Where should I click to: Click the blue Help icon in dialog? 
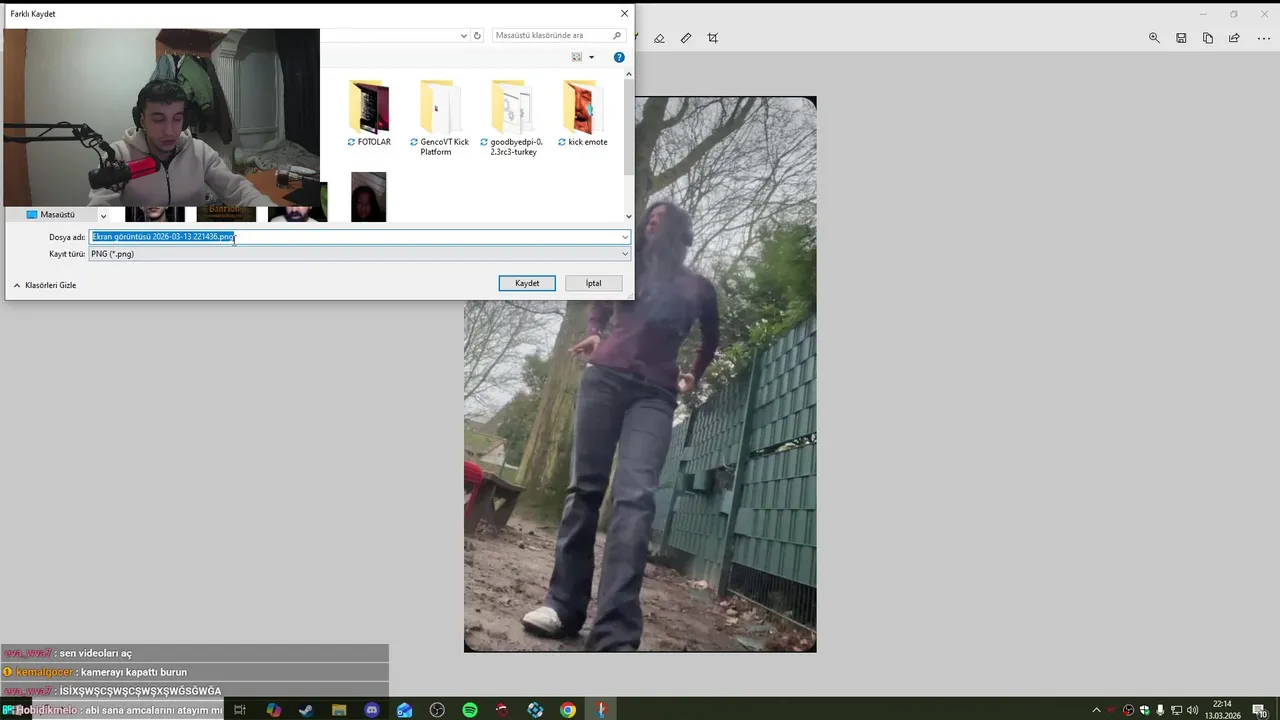pos(619,57)
